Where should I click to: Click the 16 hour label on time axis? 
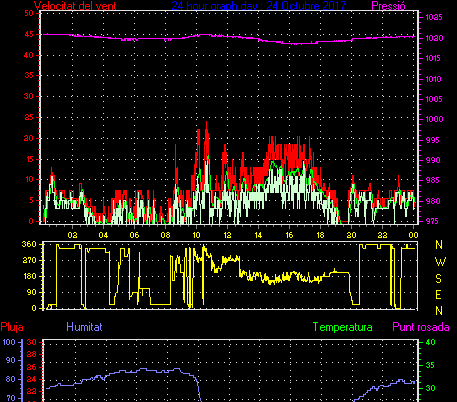pyautogui.click(x=289, y=235)
